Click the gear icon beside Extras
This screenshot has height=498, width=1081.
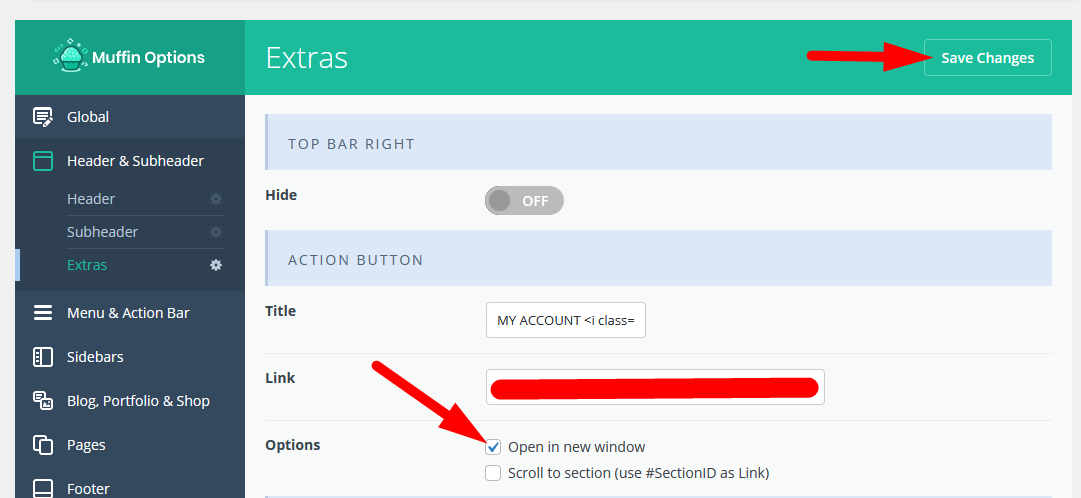coord(216,265)
